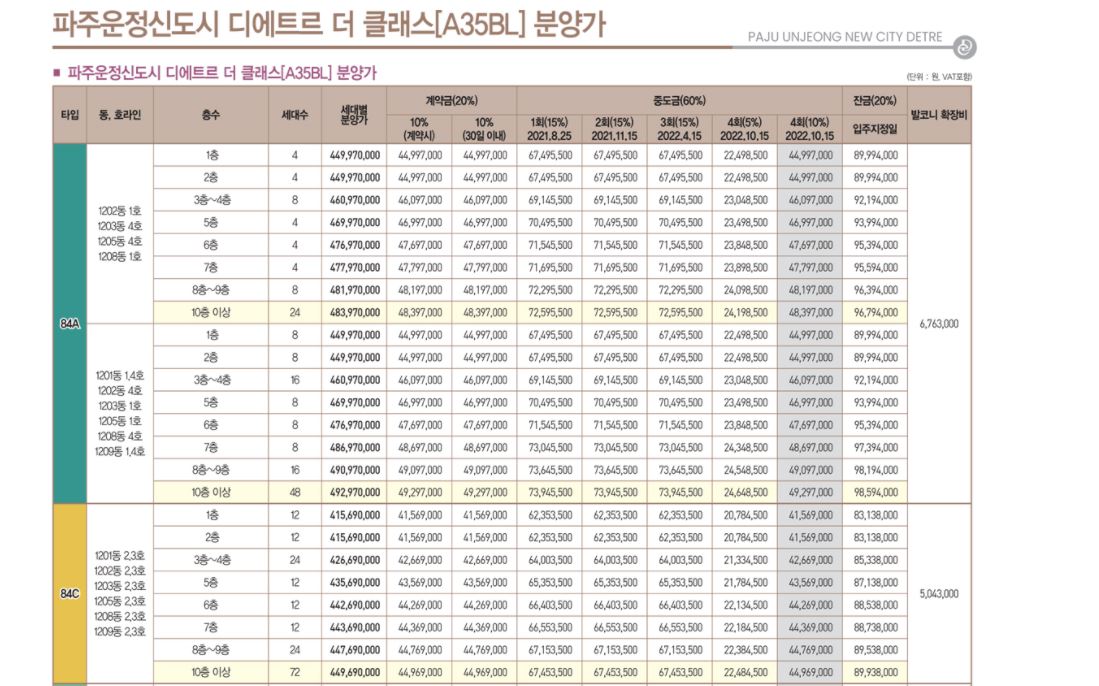This screenshot has height=686, width=1099.
Task: Click the green '84A' type cell
Action: [70, 324]
